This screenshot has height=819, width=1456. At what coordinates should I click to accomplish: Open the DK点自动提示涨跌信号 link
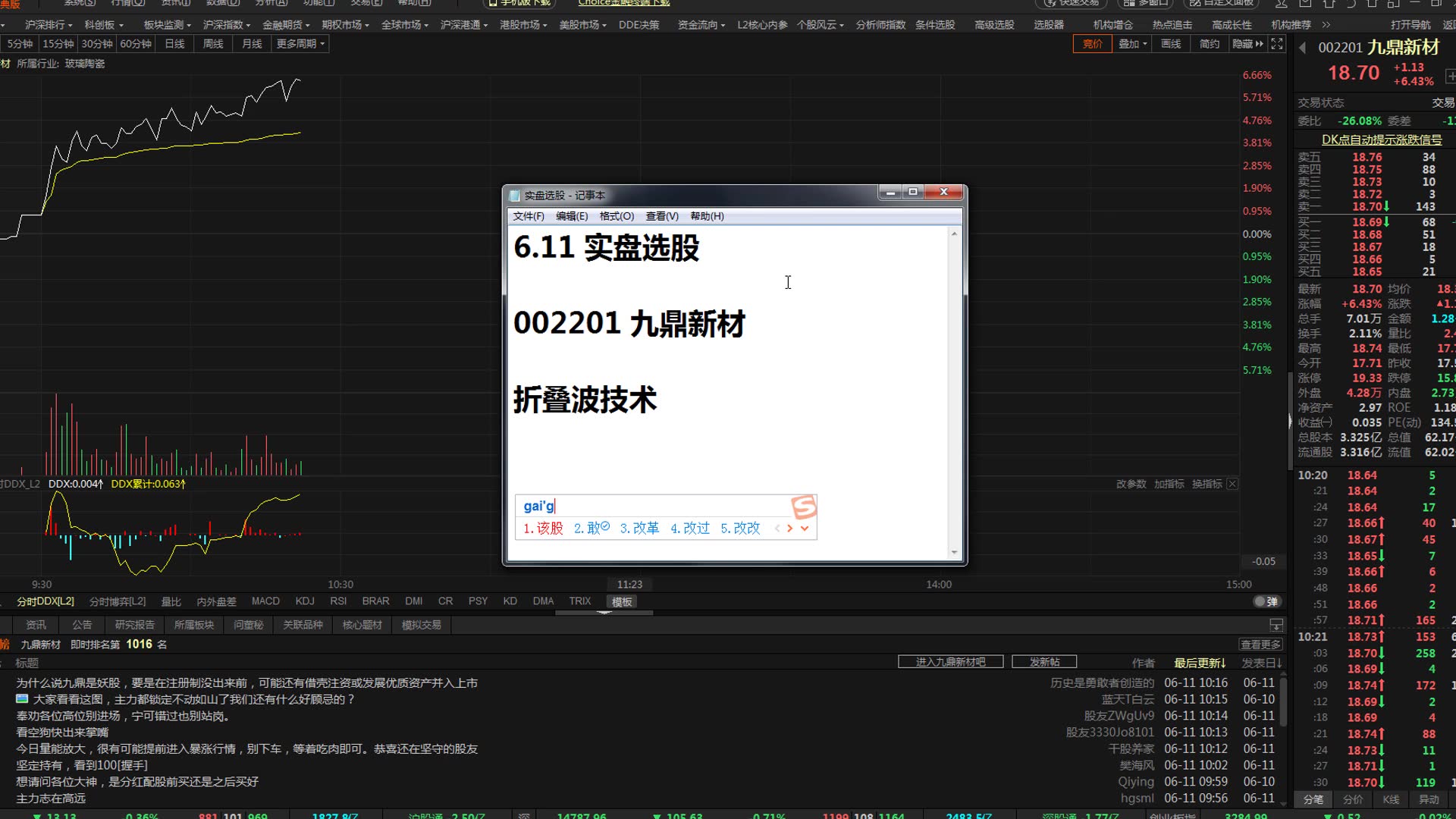click(1382, 140)
